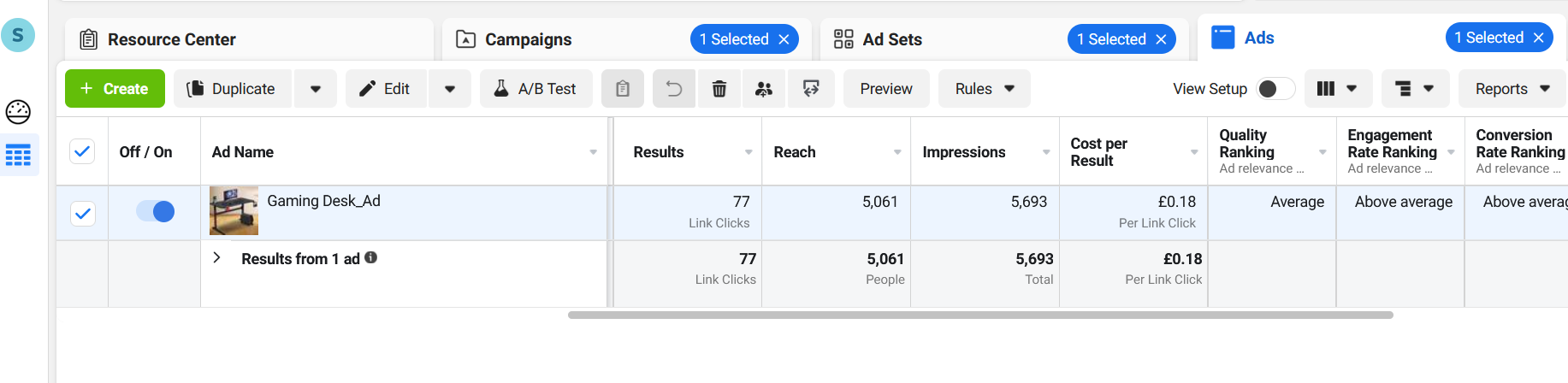Open the Gaming Desk_Ad thumbnail image
This screenshot has height=383, width=1568.
tap(234, 211)
